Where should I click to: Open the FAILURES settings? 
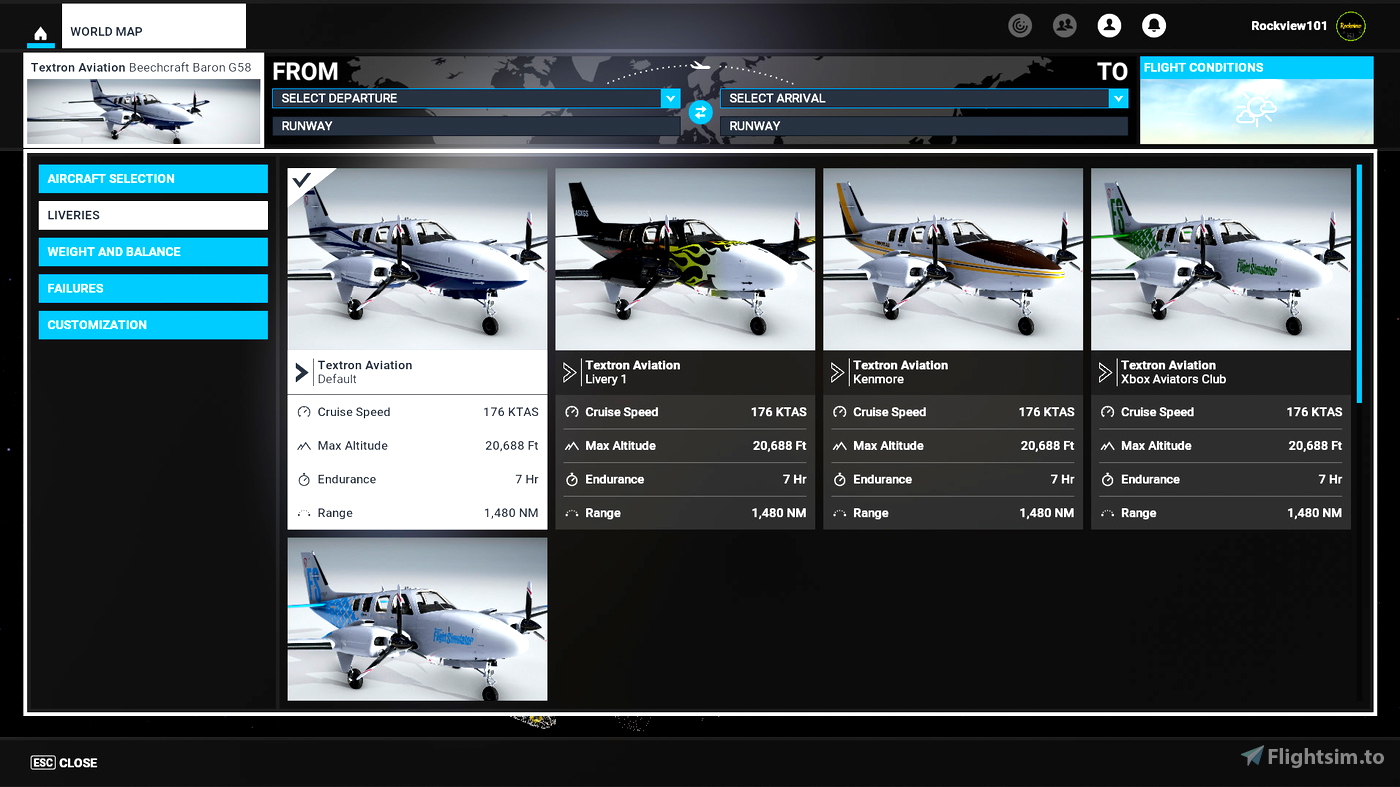coord(152,288)
